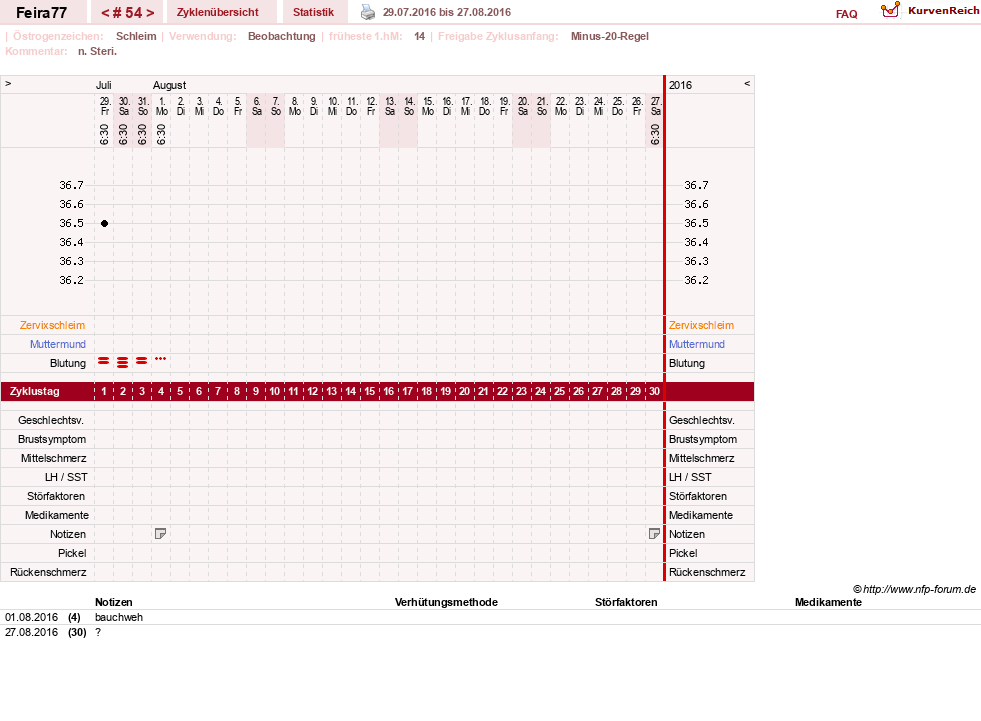The image size is (981, 721).
Task: Click the left Mittelschmerz row label
Action: 53,458
